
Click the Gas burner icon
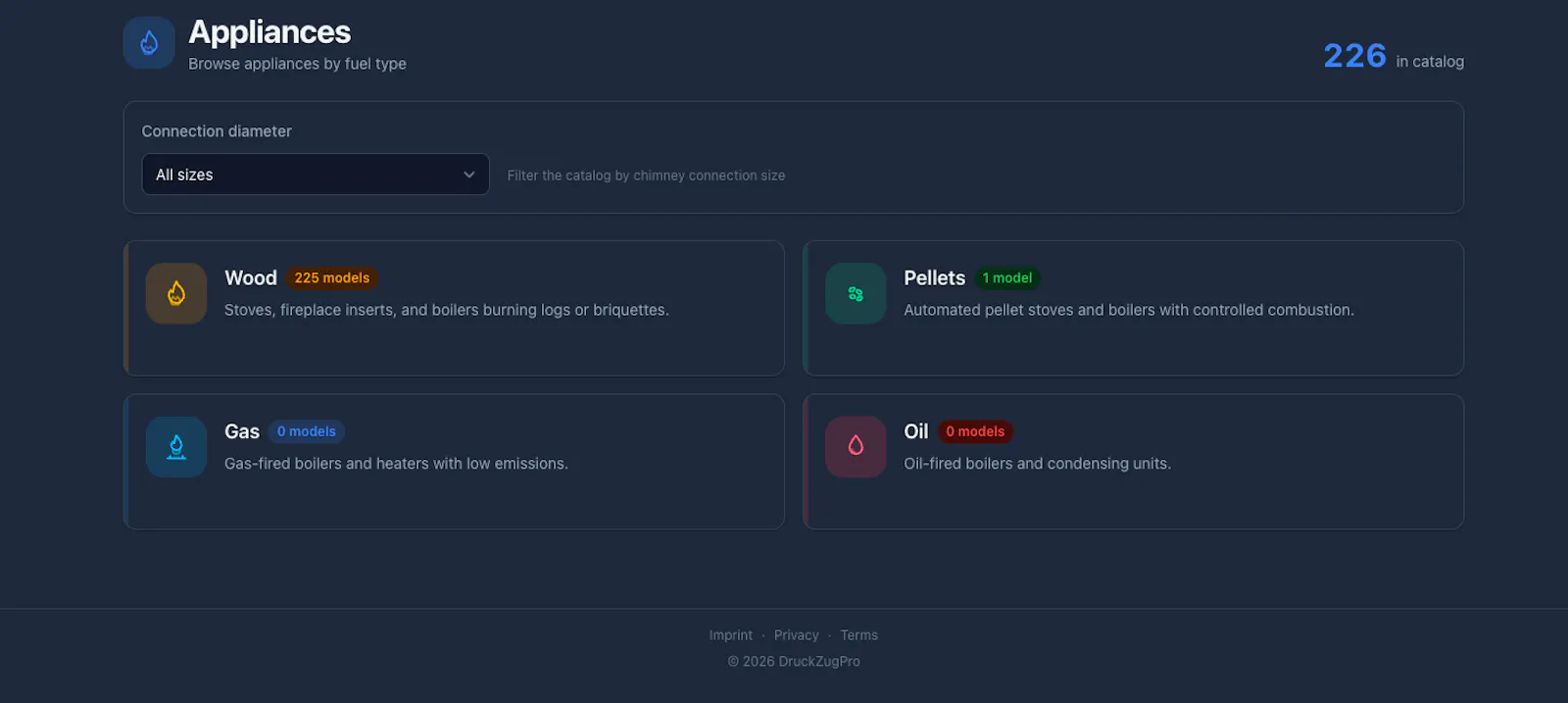click(176, 447)
